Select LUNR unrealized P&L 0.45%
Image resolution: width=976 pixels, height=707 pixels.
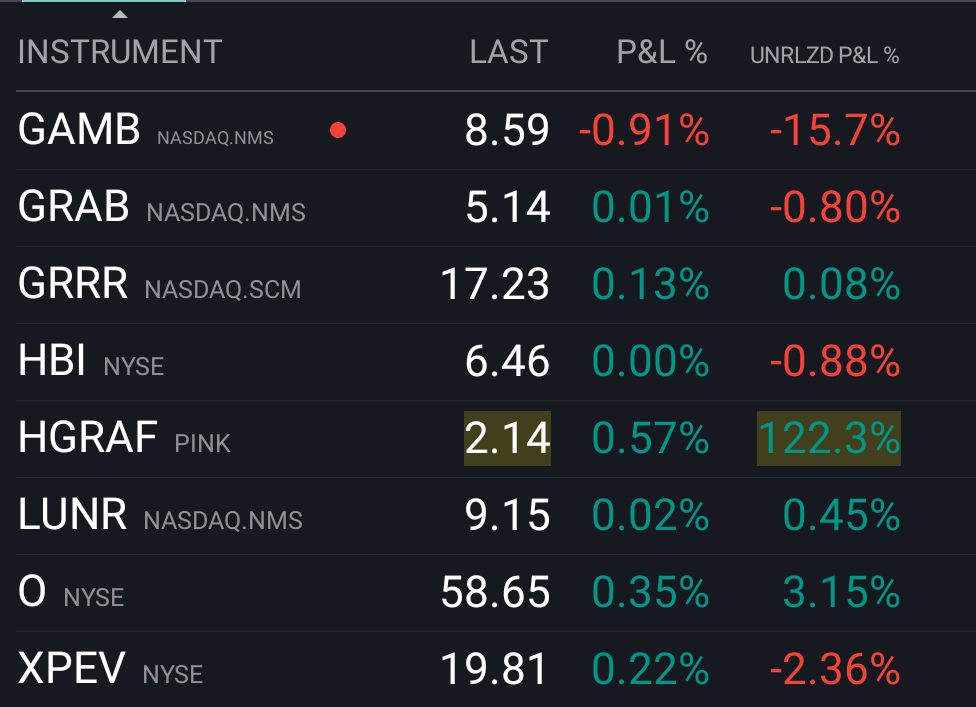pos(842,516)
